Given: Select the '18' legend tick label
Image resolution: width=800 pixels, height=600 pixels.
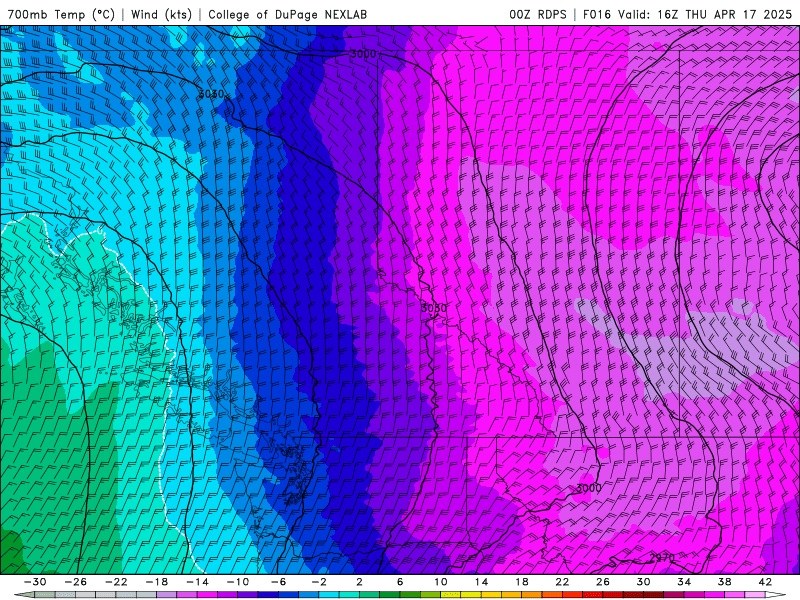Looking at the screenshot, I should pyautogui.click(x=521, y=582).
